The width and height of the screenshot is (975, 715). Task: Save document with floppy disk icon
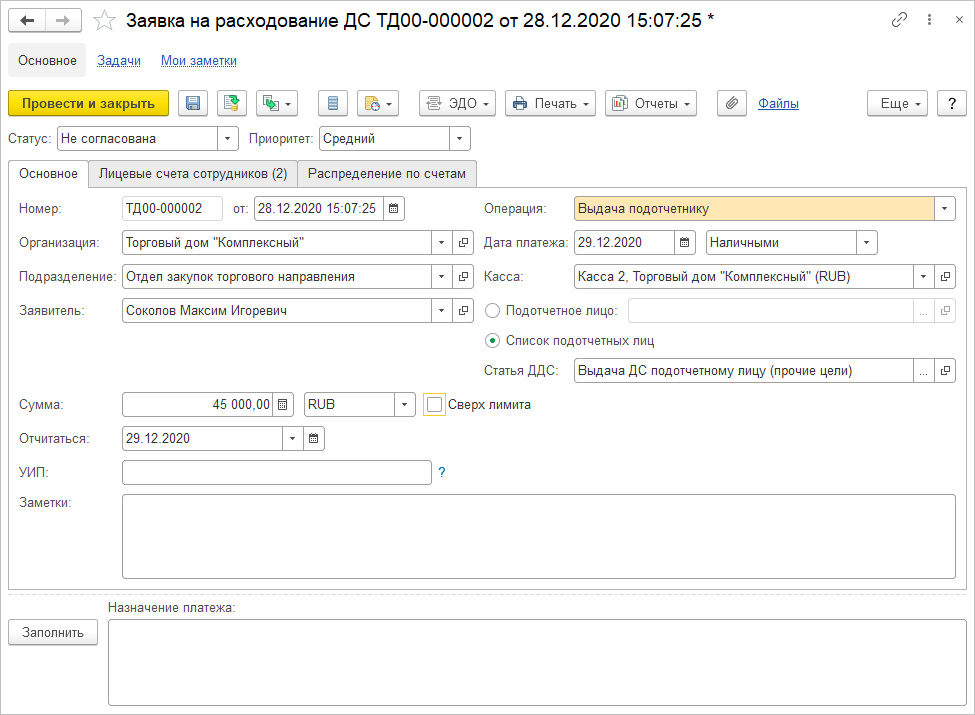point(193,103)
